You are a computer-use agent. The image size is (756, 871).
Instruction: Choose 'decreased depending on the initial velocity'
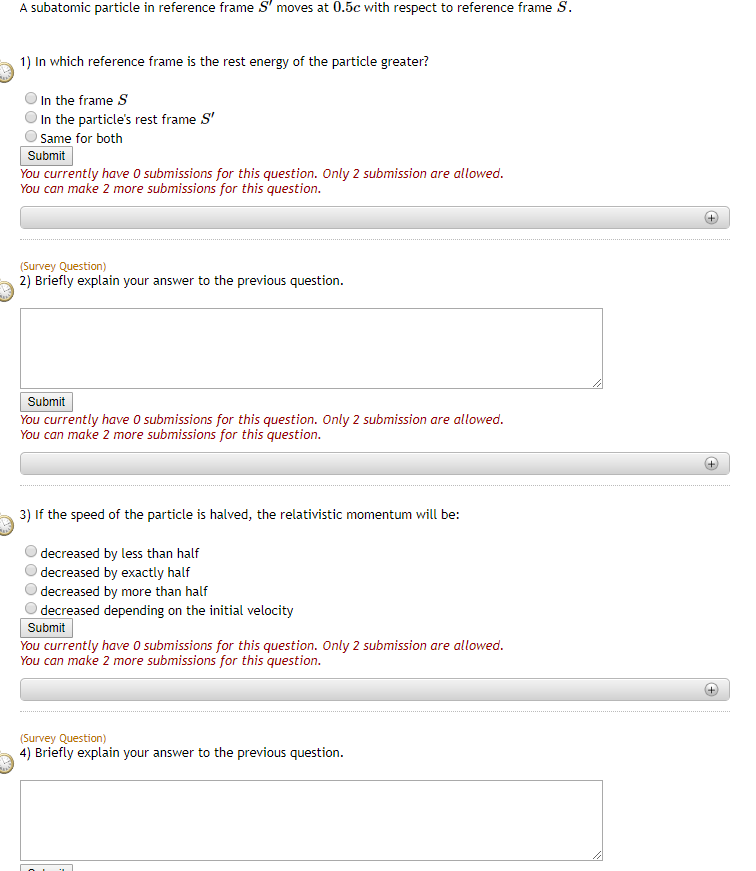click(x=31, y=608)
